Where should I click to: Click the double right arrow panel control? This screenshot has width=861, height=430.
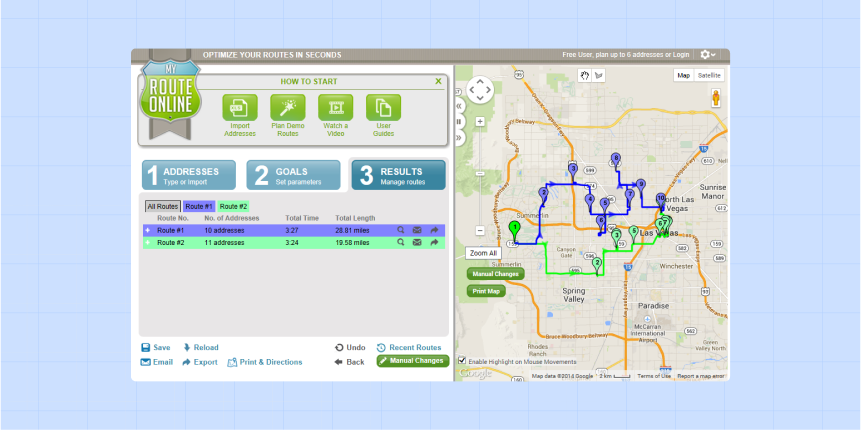[459, 137]
